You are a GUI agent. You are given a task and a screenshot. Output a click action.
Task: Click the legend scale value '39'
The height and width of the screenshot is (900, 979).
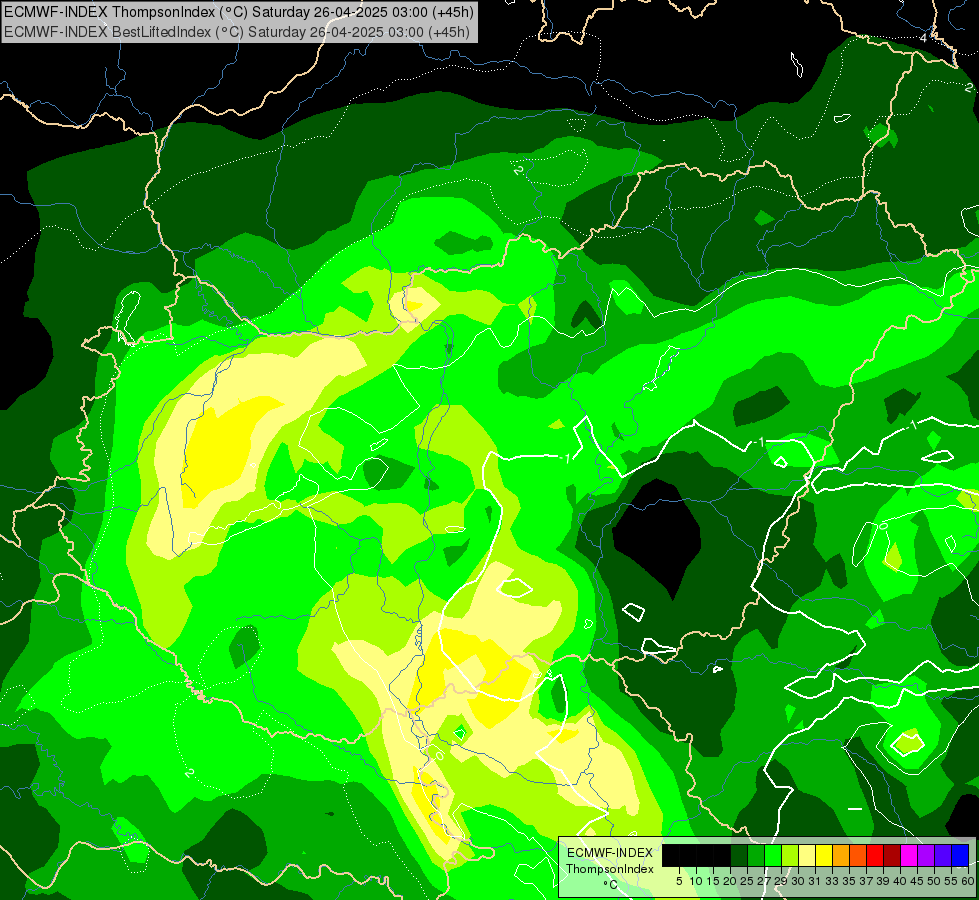pyautogui.click(x=883, y=881)
